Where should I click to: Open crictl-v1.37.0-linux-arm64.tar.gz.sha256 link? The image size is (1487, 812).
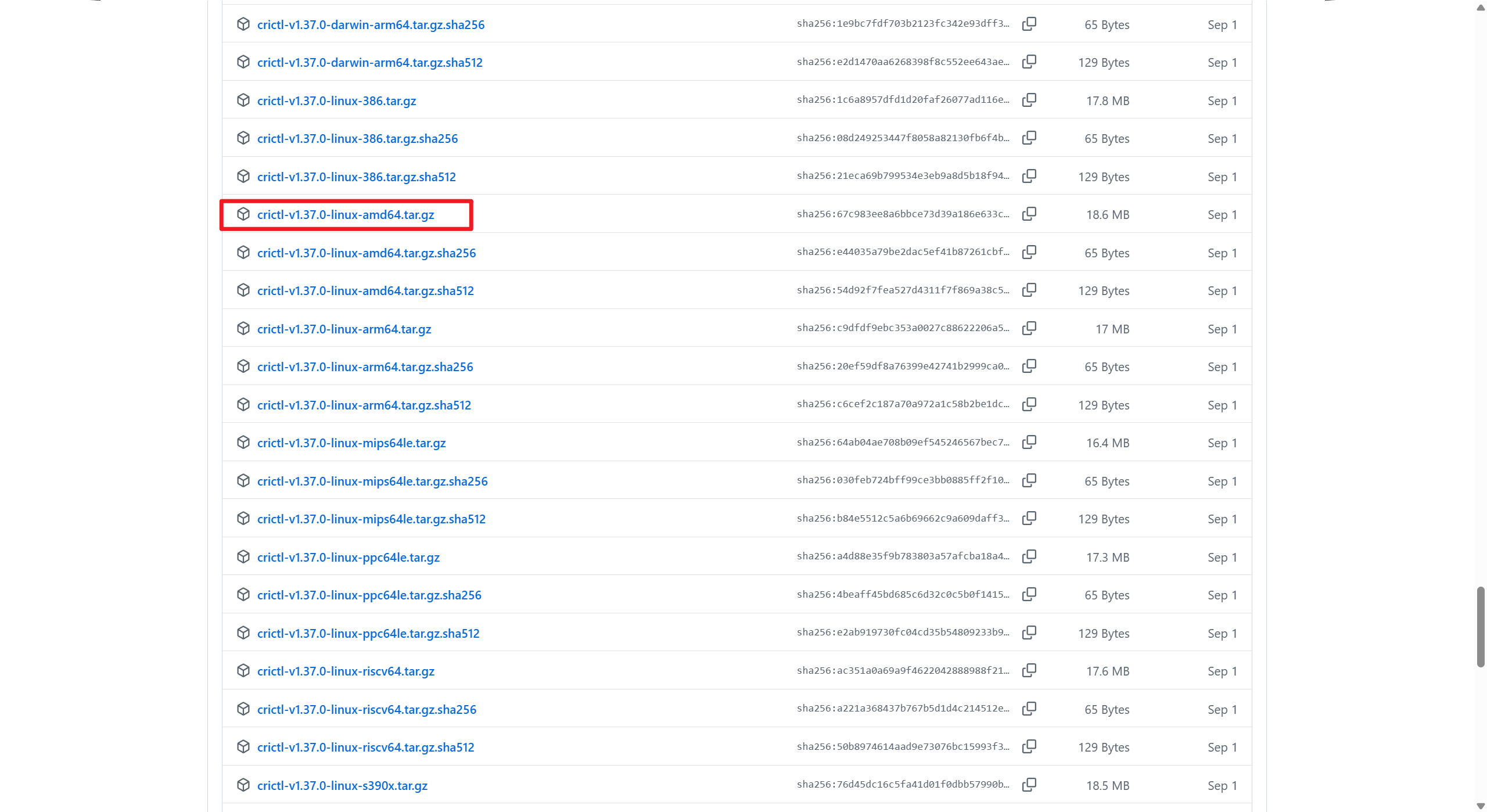(x=365, y=367)
